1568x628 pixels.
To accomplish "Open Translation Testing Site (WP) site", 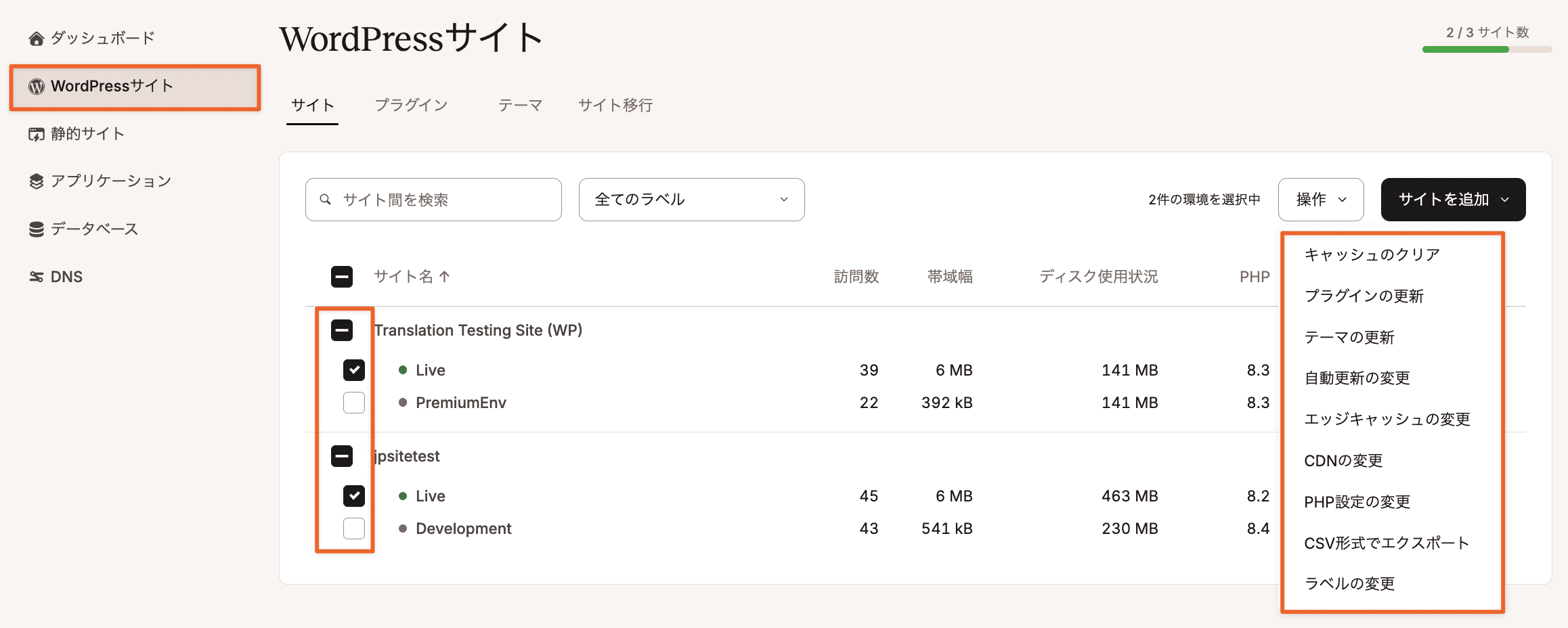I will pos(478,330).
